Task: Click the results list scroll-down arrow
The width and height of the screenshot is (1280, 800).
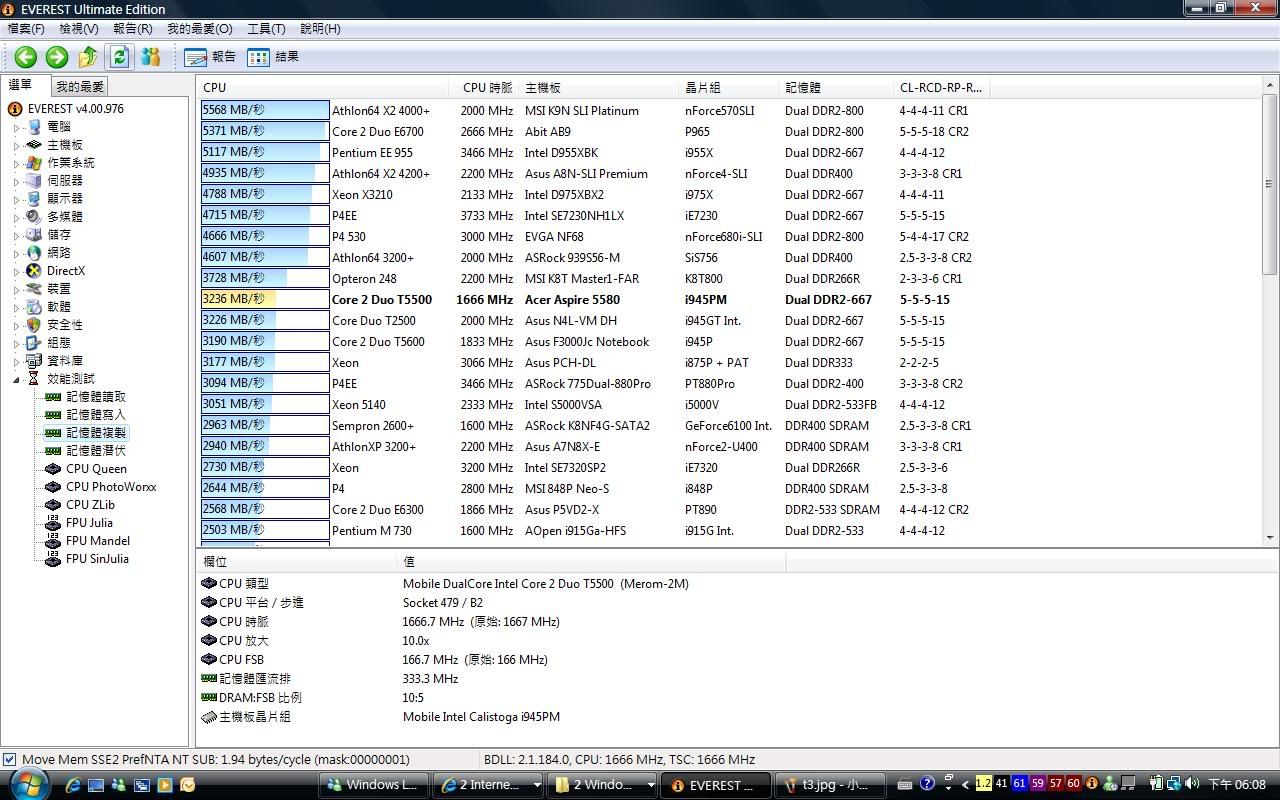Action: [x=1270, y=538]
